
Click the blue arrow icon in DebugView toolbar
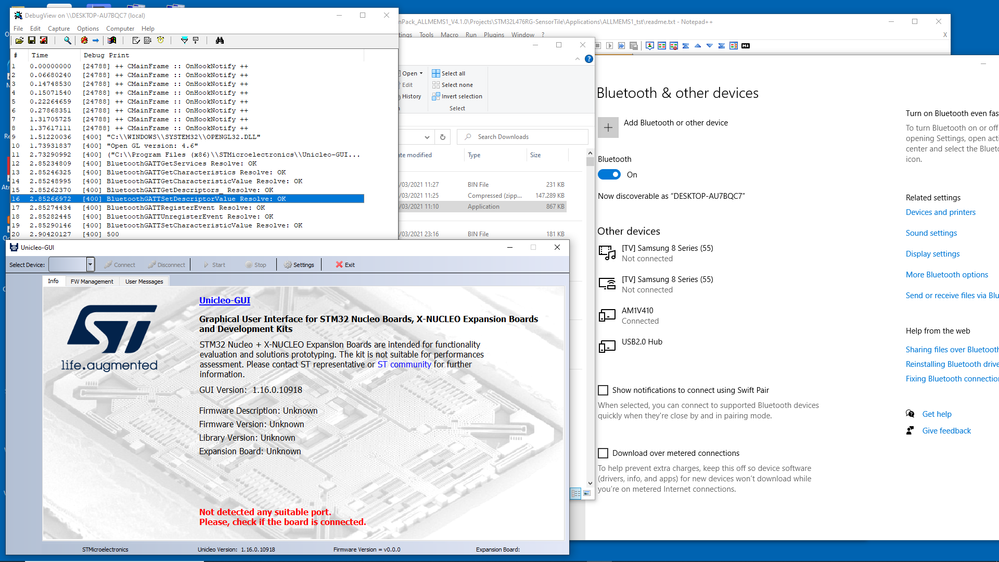coord(96,40)
